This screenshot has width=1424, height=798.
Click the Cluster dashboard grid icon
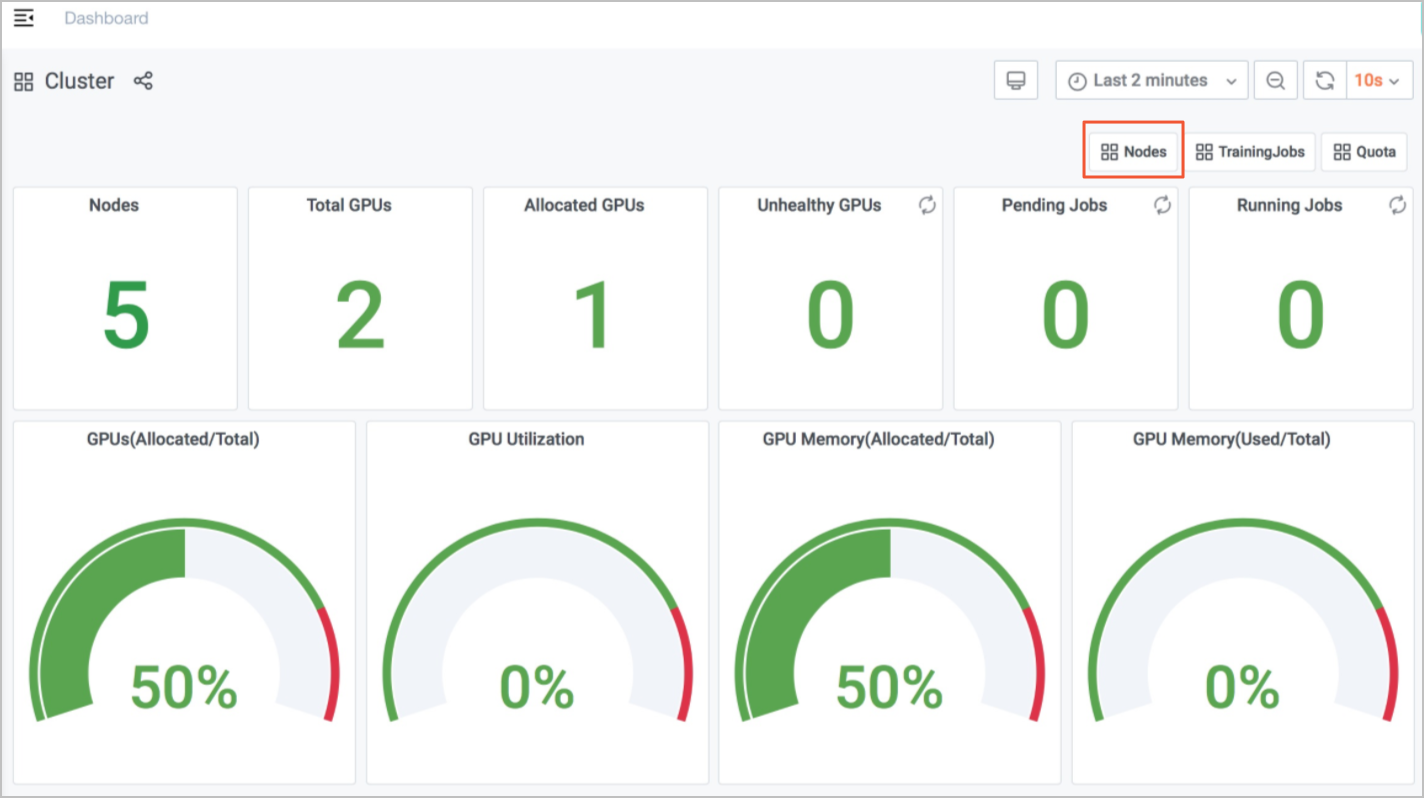coord(23,82)
